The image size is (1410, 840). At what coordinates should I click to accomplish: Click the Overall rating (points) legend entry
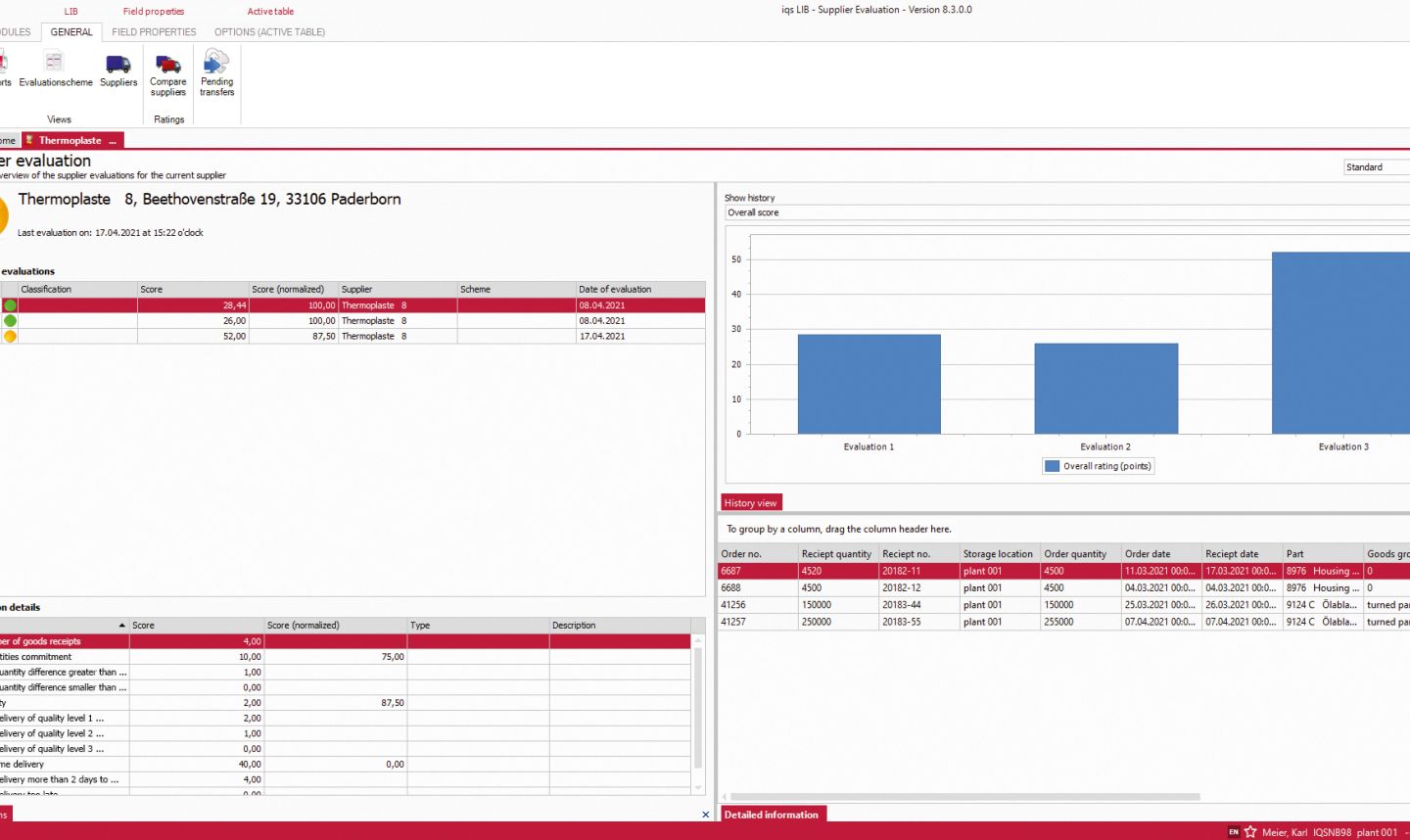pyautogui.click(x=1098, y=466)
